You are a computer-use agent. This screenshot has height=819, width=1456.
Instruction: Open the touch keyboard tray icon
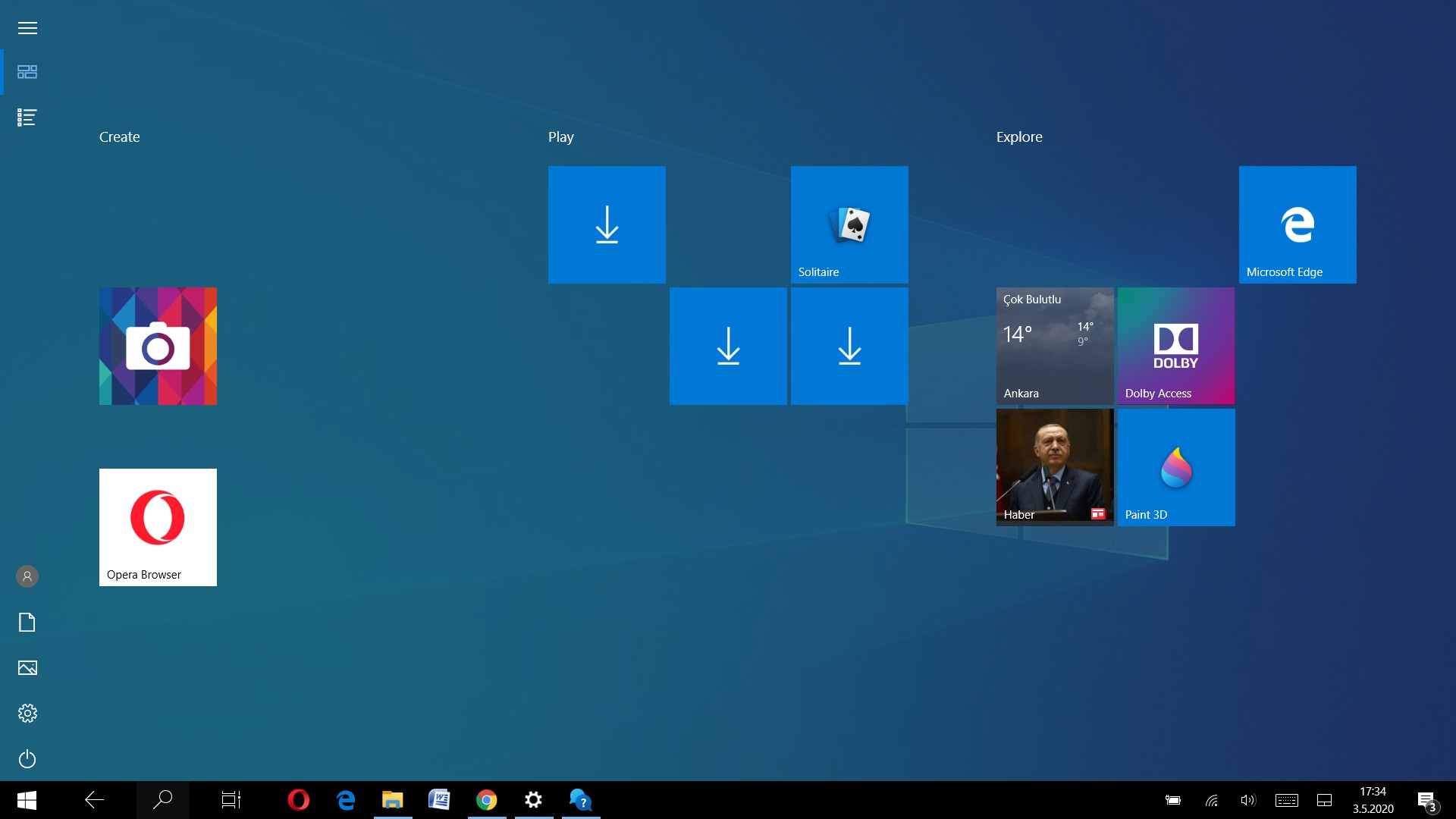coord(1287,800)
